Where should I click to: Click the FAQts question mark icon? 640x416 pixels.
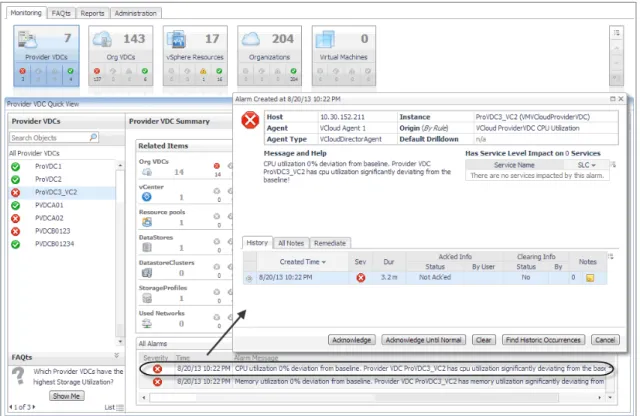[18, 376]
